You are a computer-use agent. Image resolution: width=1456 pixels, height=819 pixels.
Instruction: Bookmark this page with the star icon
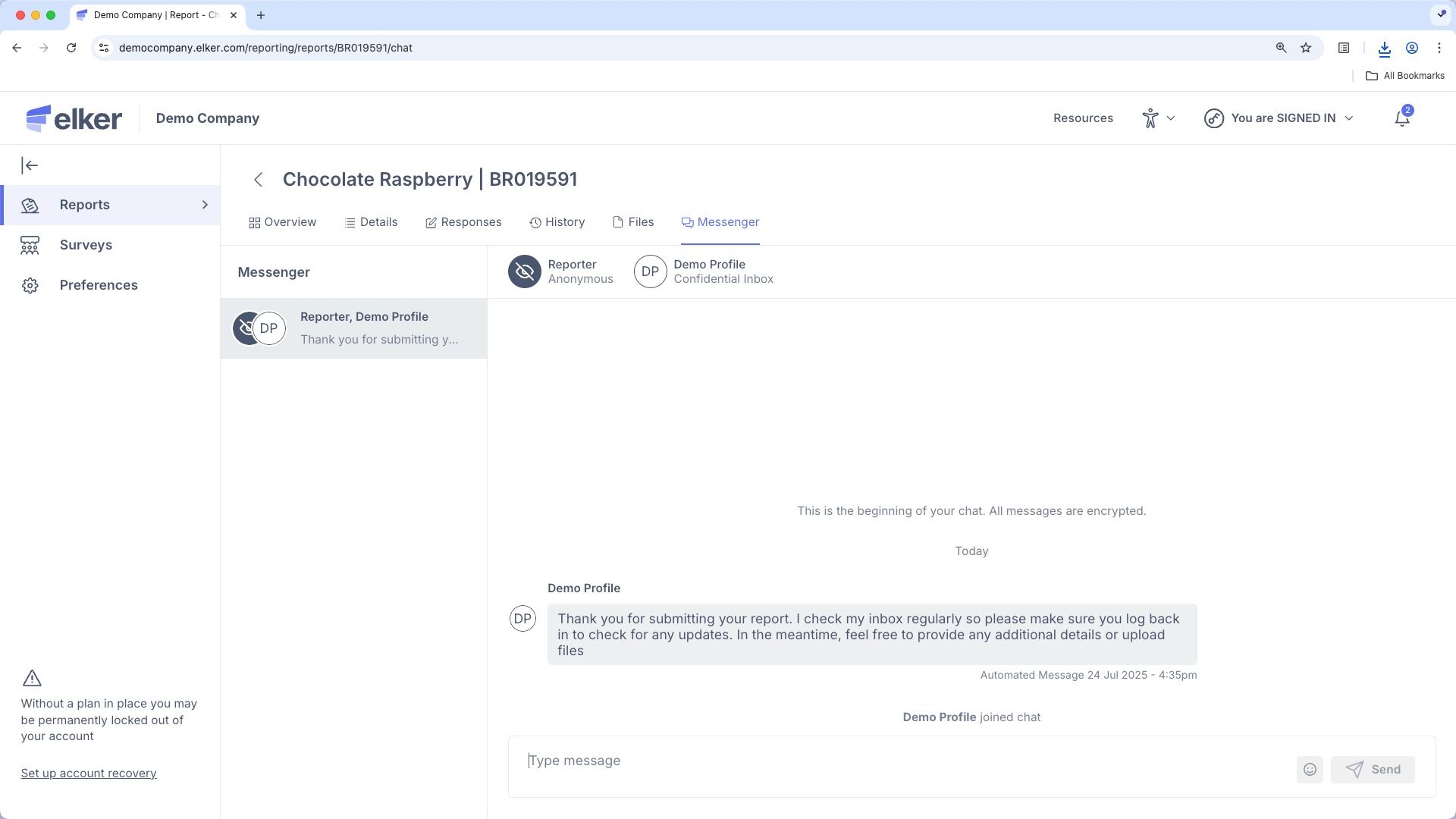pyautogui.click(x=1306, y=48)
